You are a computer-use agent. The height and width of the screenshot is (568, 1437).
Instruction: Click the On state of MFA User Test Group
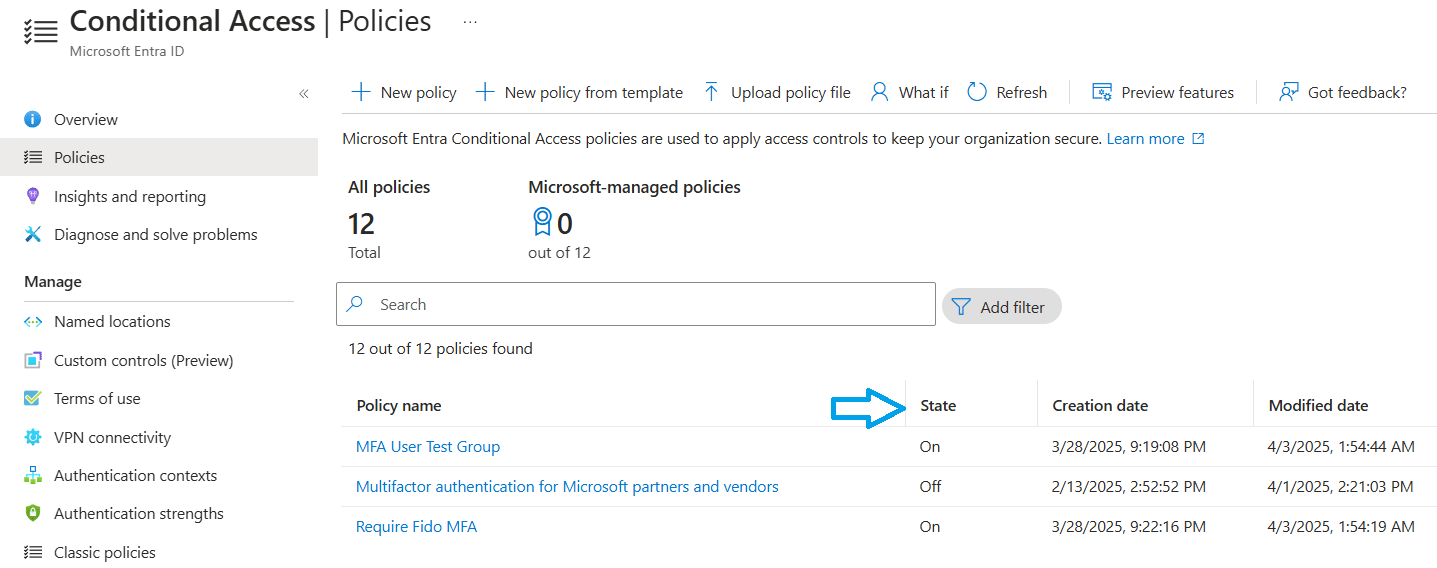point(930,446)
